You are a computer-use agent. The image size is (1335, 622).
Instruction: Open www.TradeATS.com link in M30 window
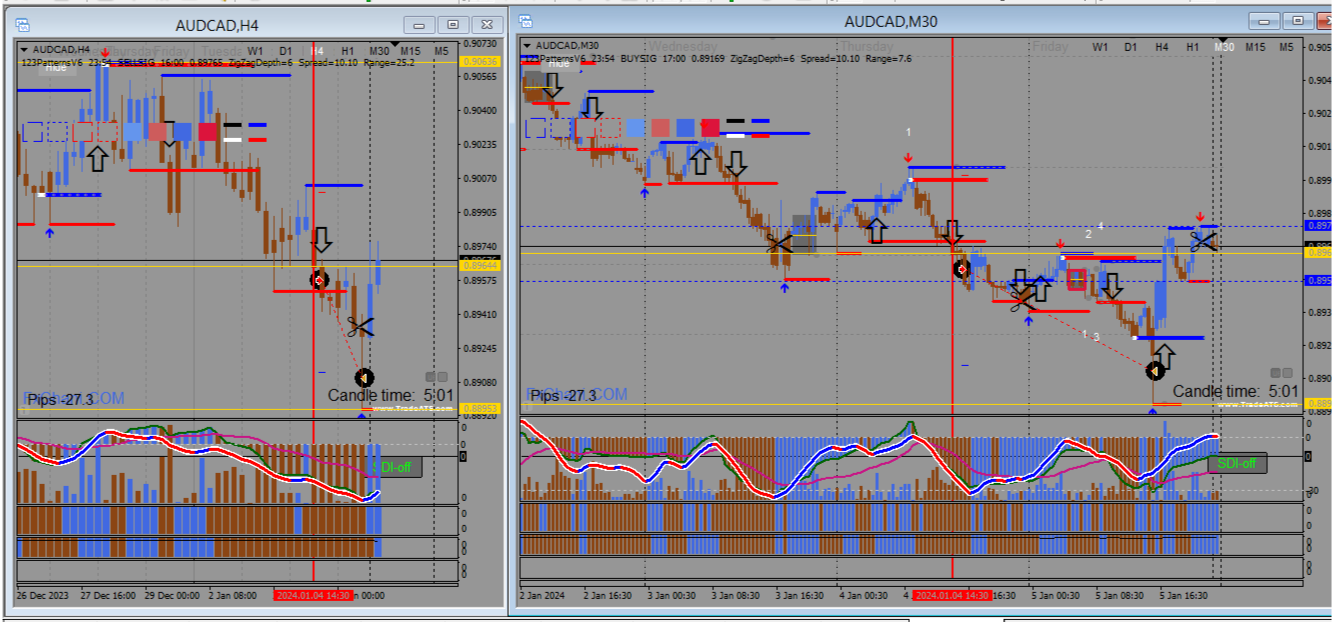pyautogui.click(x=1258, y=405)
